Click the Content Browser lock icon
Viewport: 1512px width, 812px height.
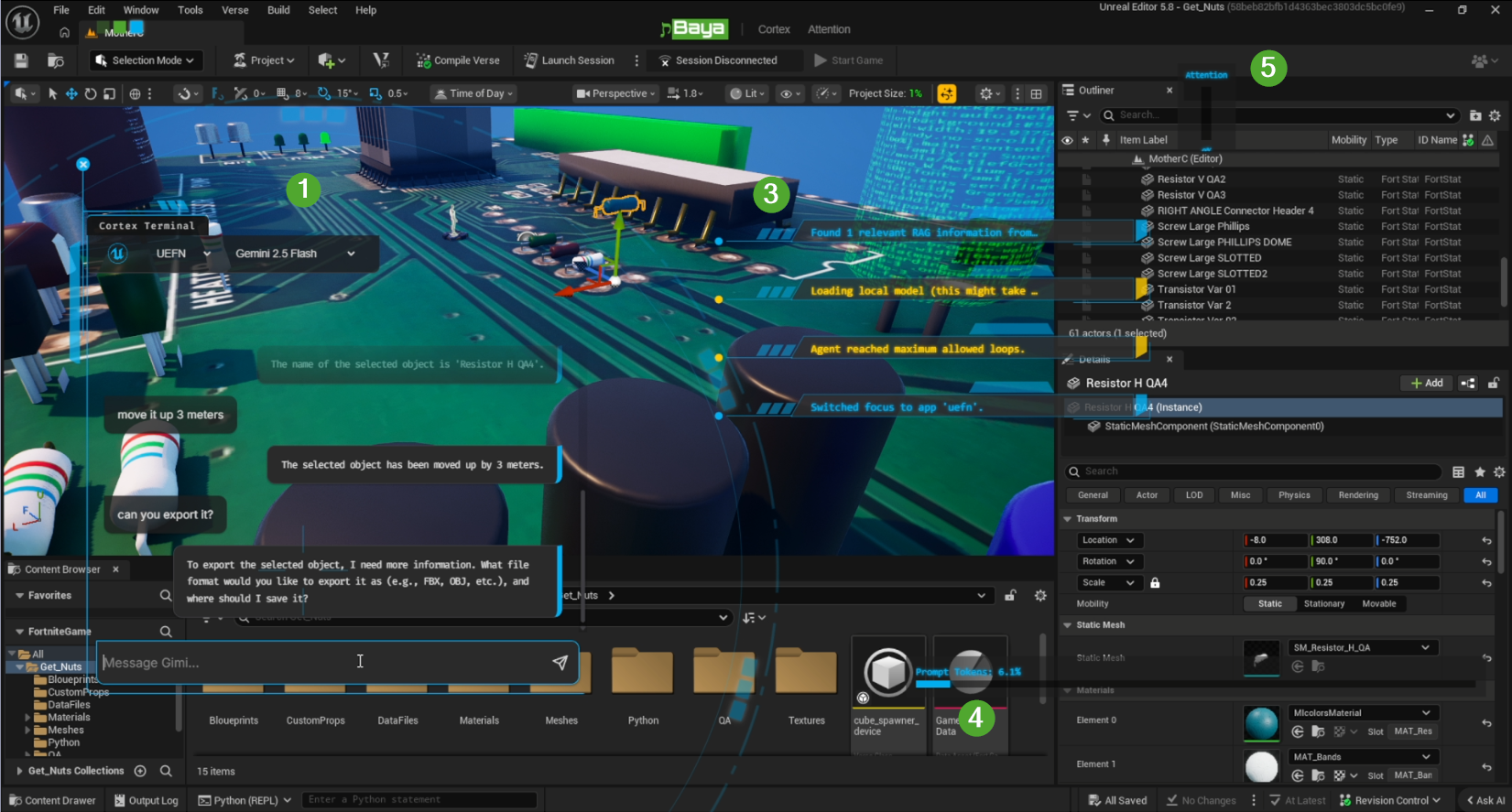pos(1010,595)
